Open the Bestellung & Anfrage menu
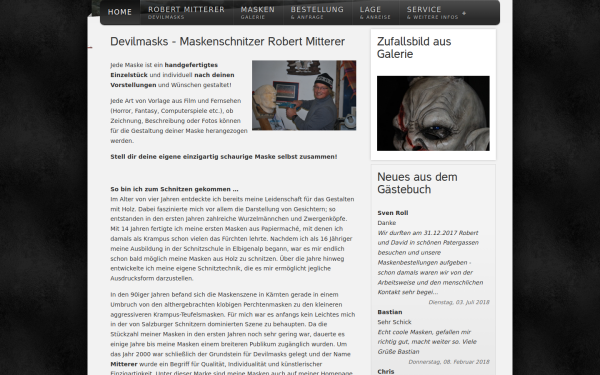The height and width of the screenshot is (375, 600). [317, 12]
